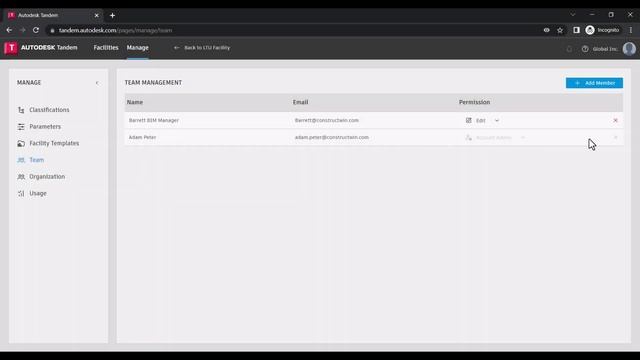The image size is (640, 360).
Task: Click the Permission column header
Action: click(474, 102)
